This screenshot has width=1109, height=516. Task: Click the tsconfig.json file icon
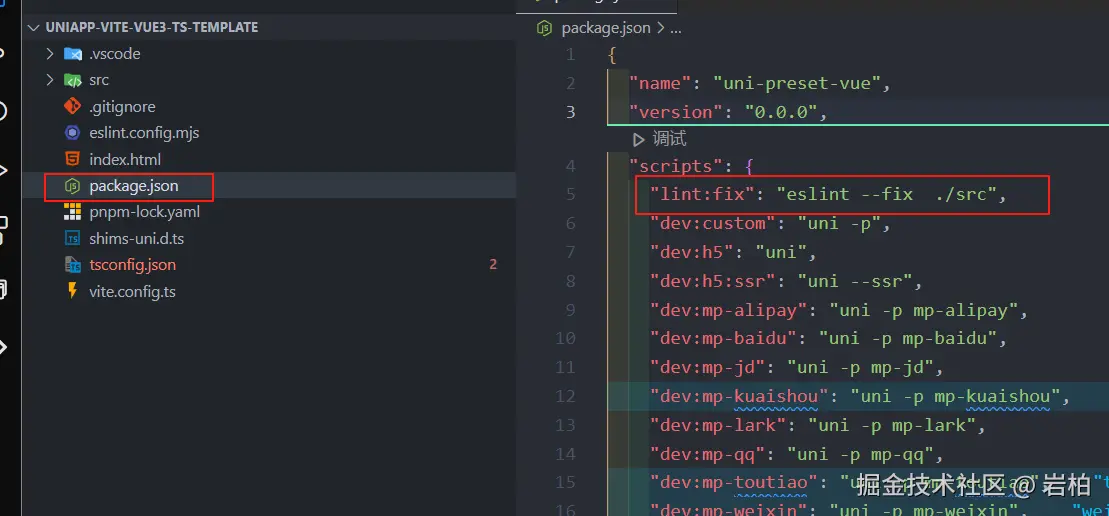[72, 265]
